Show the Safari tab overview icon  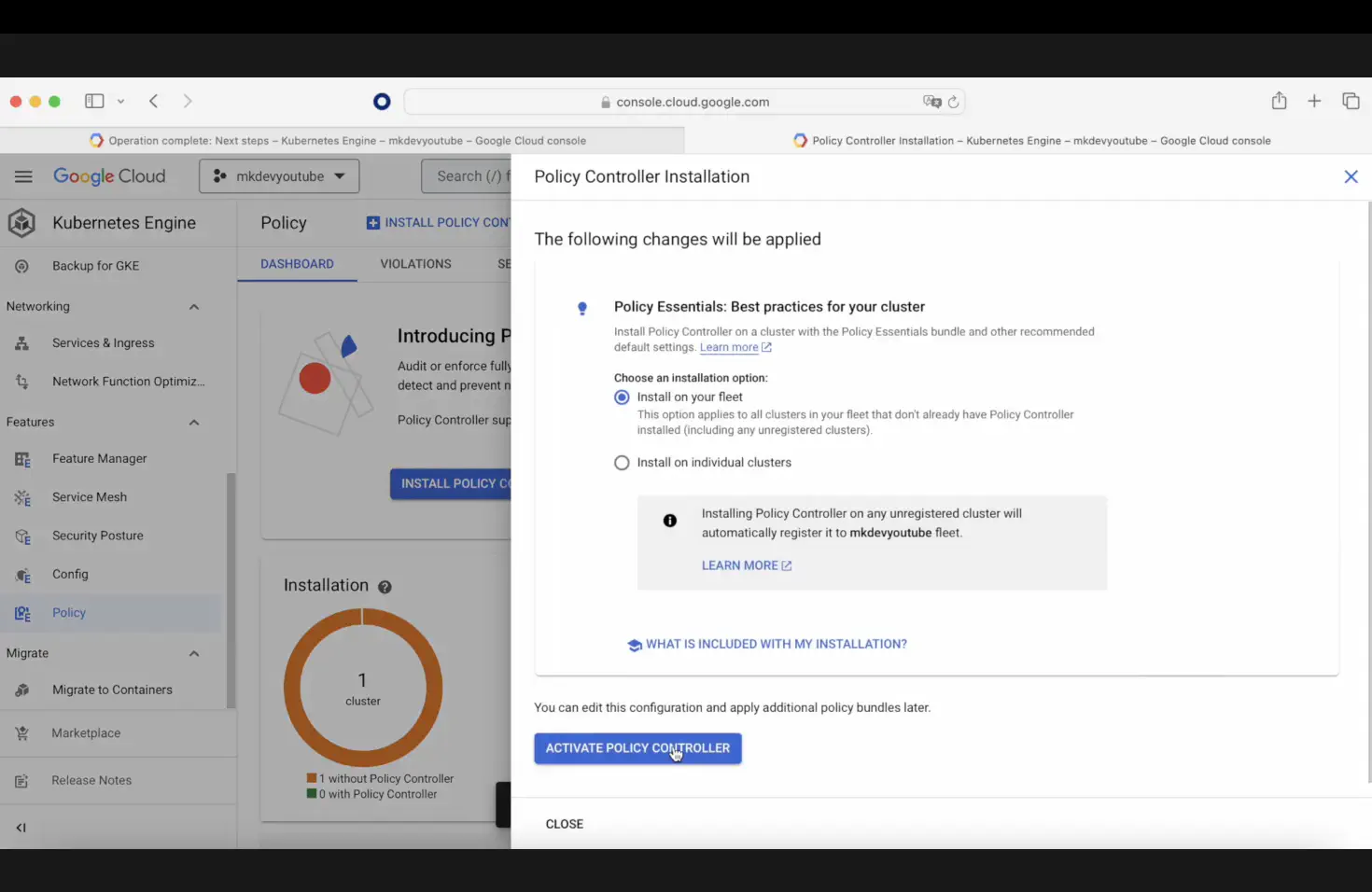pos(1351,101)
